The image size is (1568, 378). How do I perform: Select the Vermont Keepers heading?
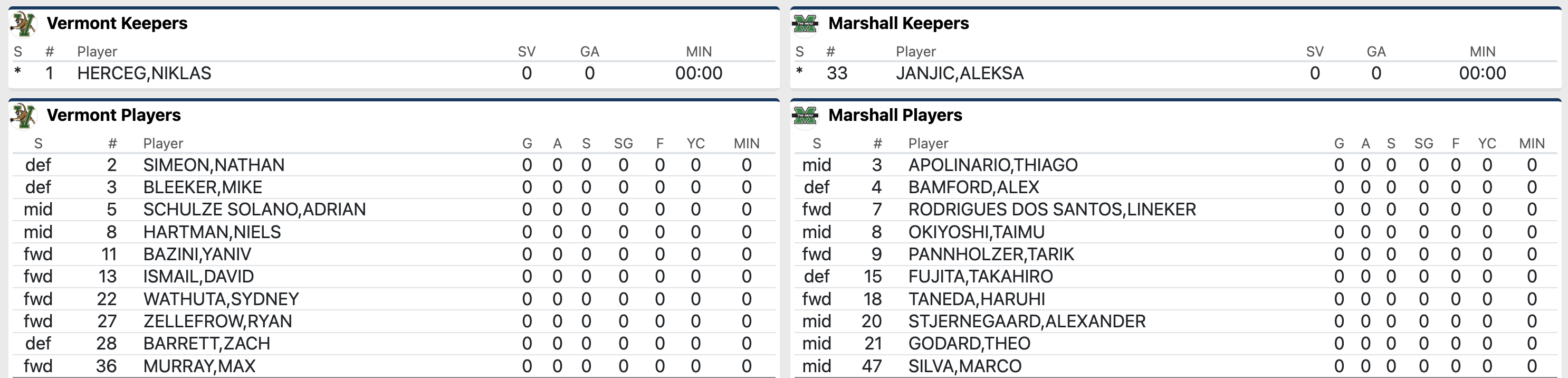click(x=117, y=24)
